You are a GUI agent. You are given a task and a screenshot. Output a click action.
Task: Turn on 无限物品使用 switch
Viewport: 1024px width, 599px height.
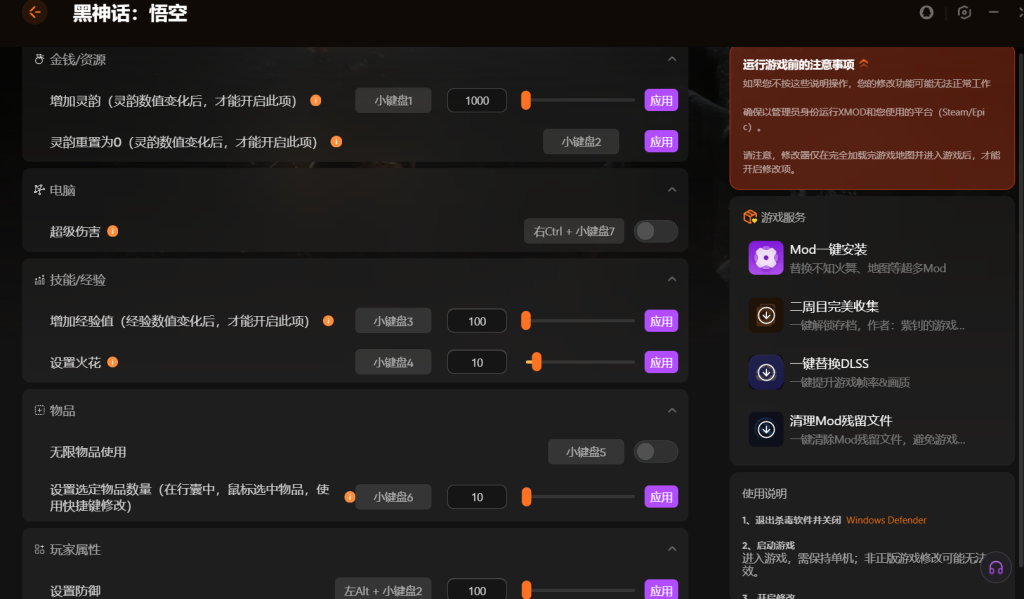tap(656, 452)
